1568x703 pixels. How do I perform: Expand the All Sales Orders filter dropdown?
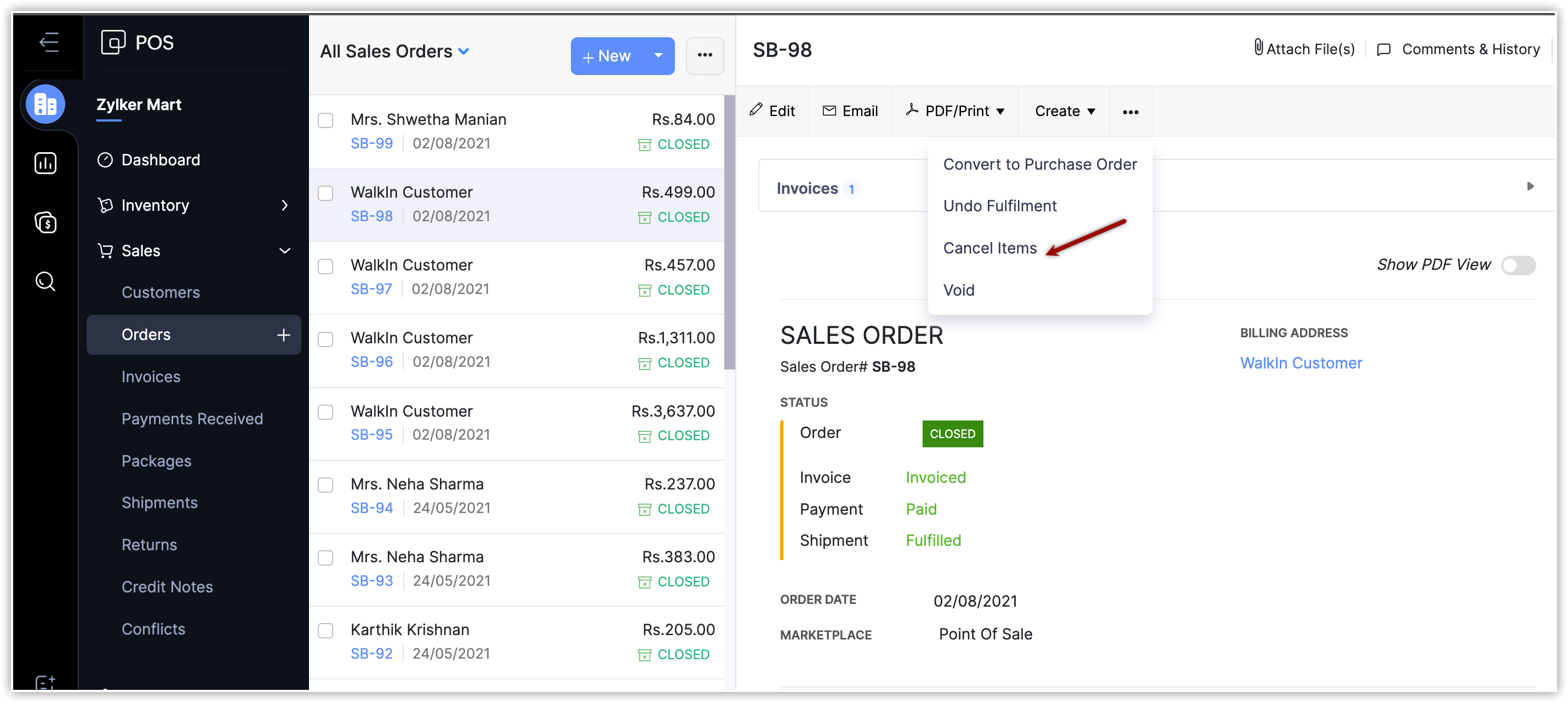click(463, 51)
